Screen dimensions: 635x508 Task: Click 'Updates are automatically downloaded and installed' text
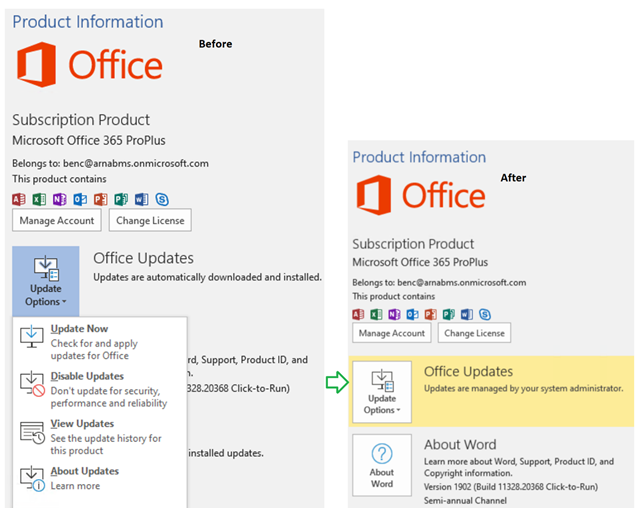[207, 277]
